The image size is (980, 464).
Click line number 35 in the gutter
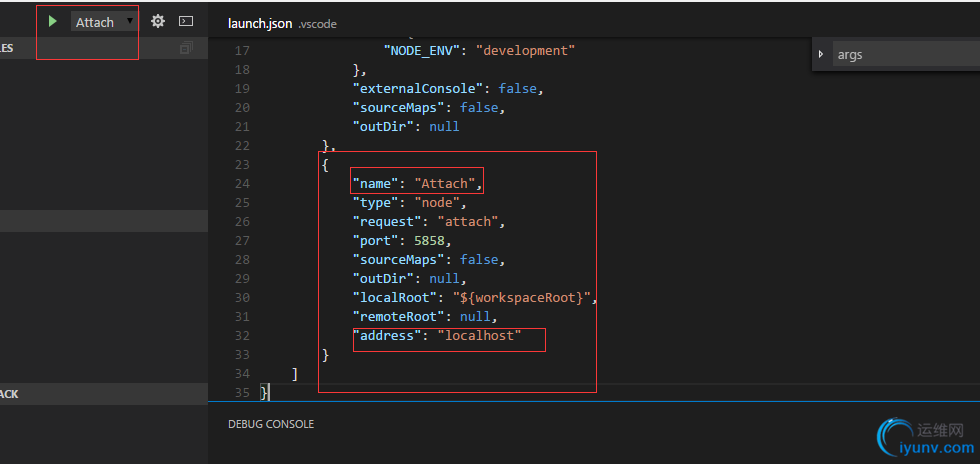[x=242, y=393]
